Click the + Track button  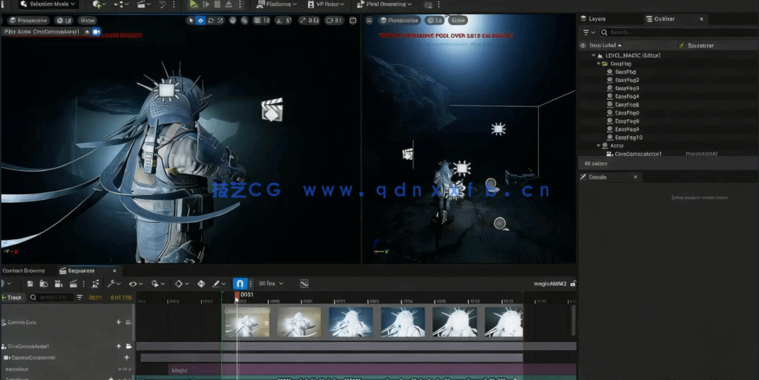click(12, 297)
